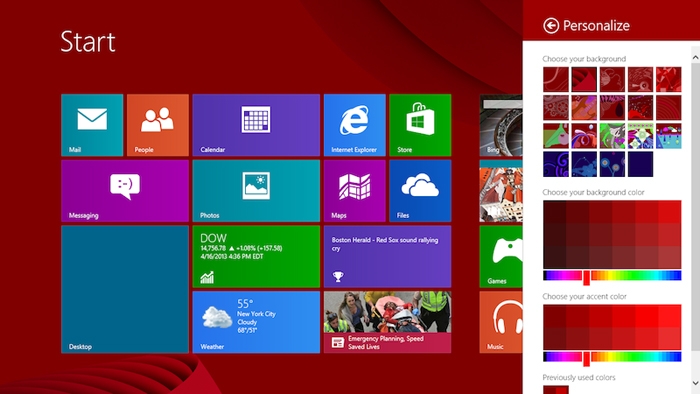The height and width of the screenshot is (394, 700).
Task: Click the accent color hue slider
Action: coord(612,357)
